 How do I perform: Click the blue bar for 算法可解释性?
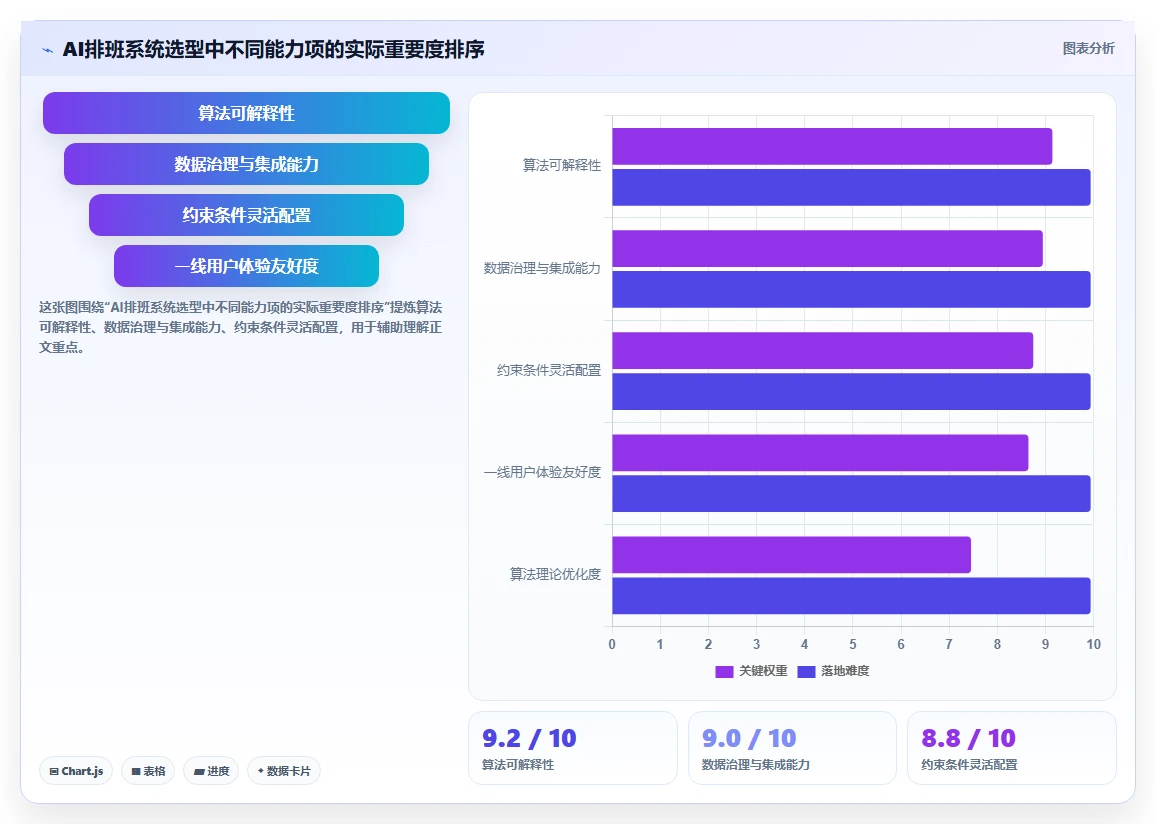pos(851,187)
